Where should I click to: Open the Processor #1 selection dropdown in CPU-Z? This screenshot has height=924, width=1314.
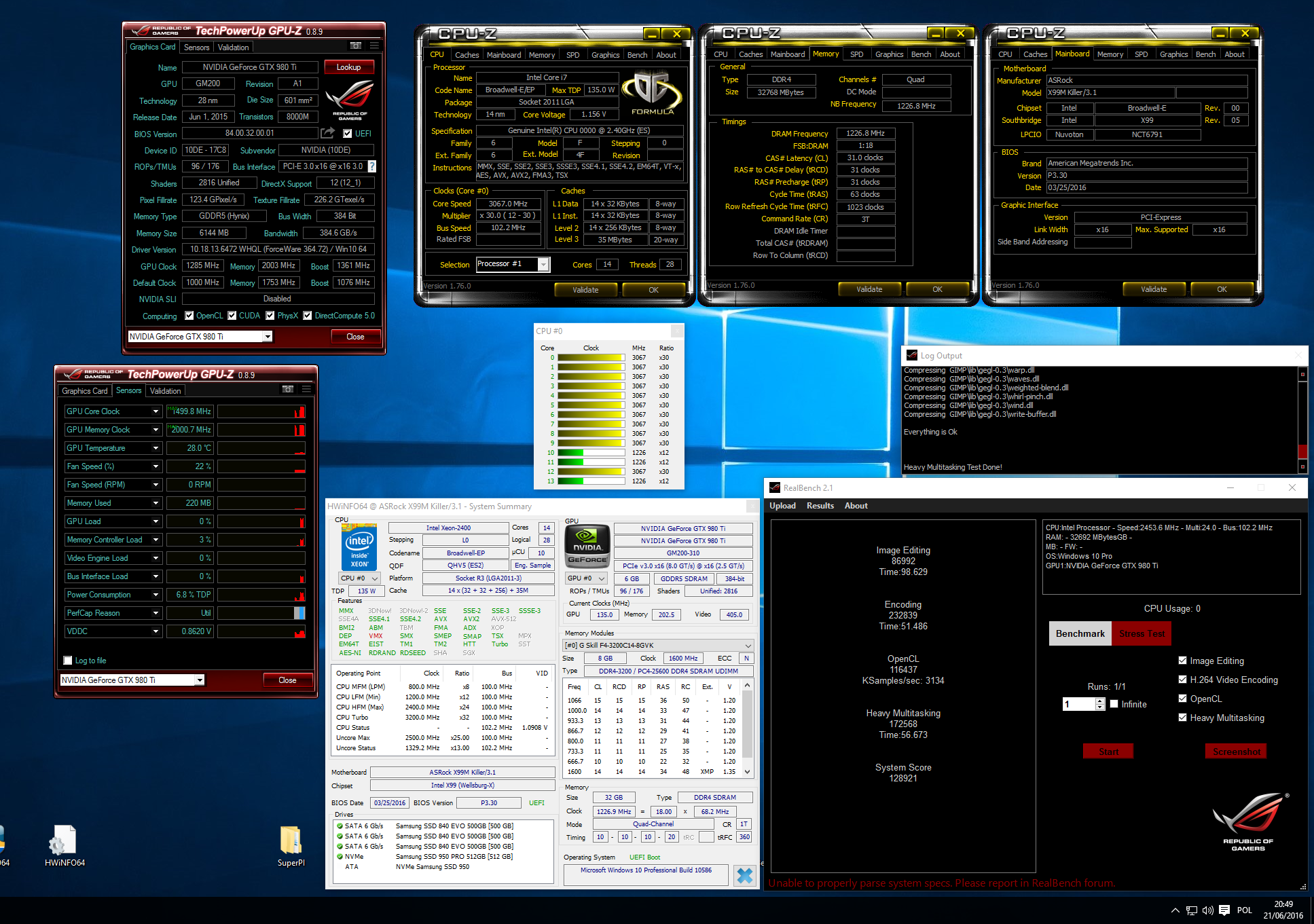coord(543,265)
